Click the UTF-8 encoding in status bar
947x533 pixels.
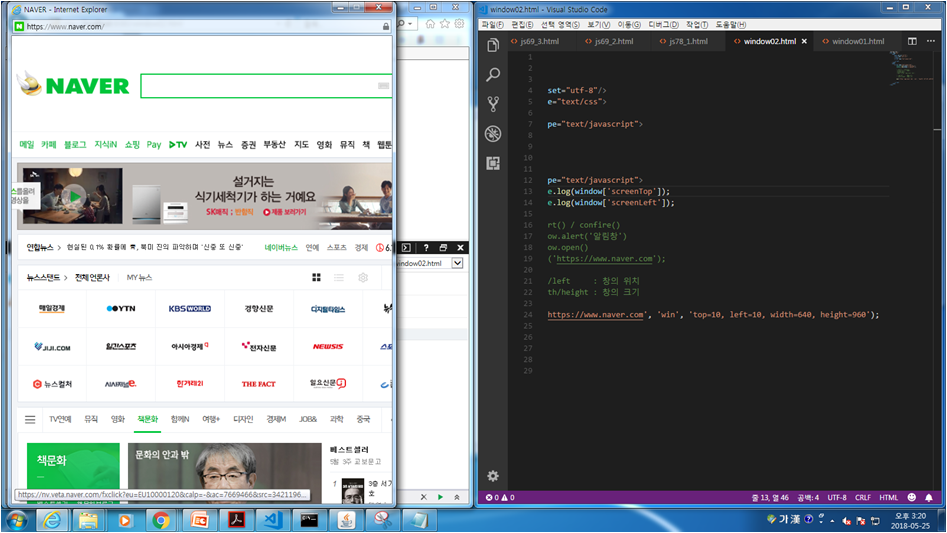click(836, 497)
